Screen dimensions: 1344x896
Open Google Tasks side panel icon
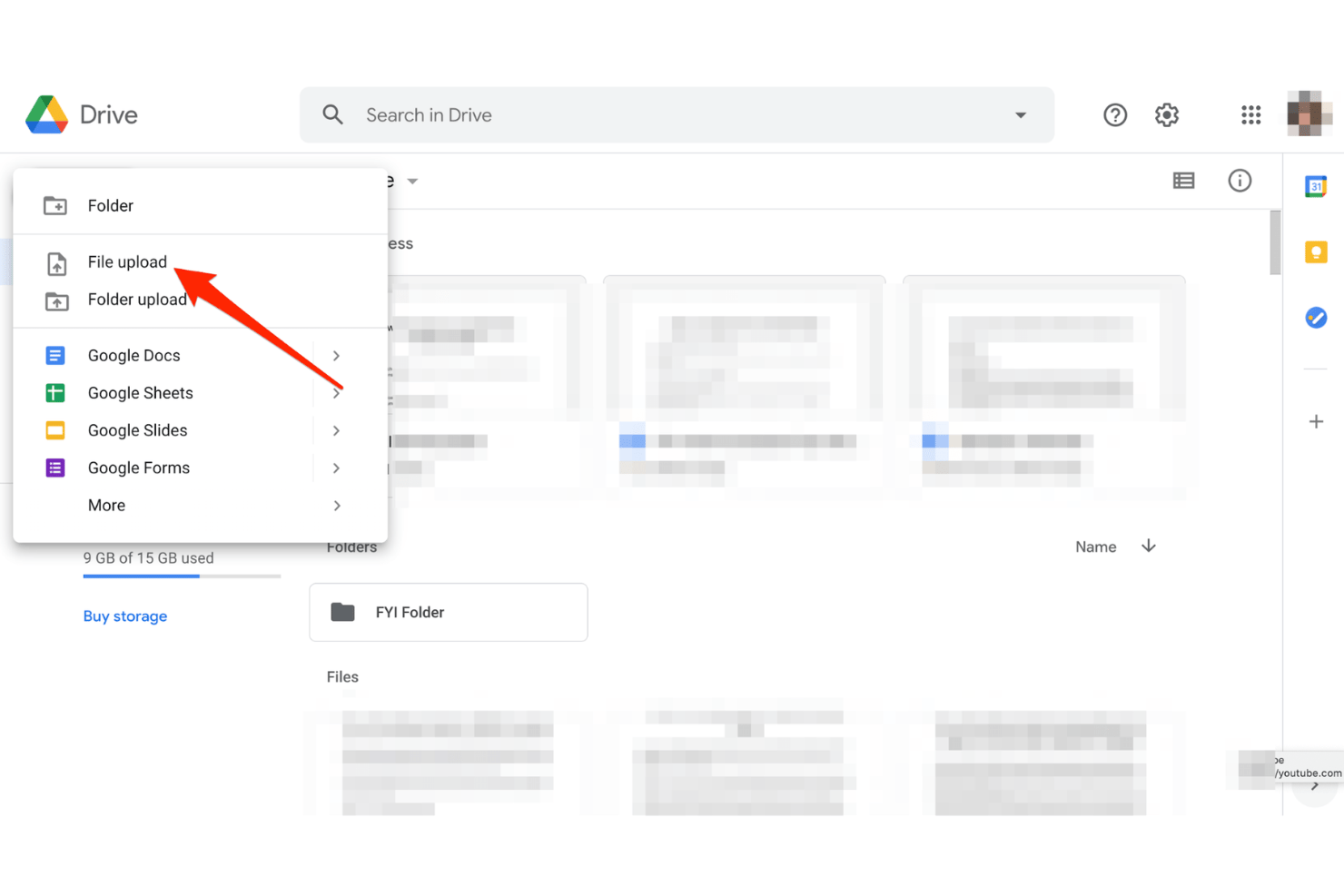pyautogui.click(x=1316, y=318)
